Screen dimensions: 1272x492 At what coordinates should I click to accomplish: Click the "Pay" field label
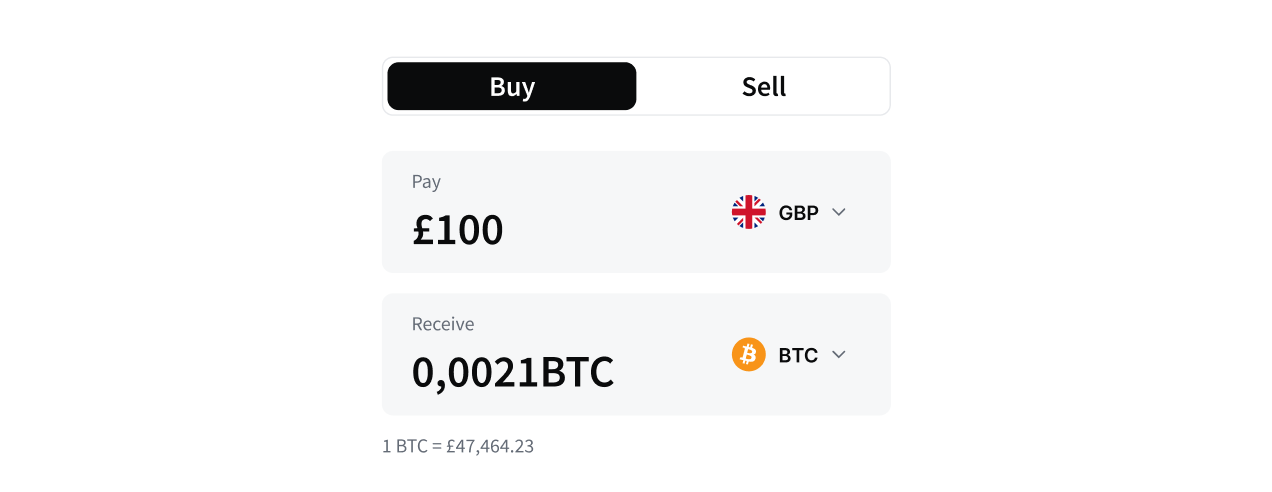tap(426, 182)
